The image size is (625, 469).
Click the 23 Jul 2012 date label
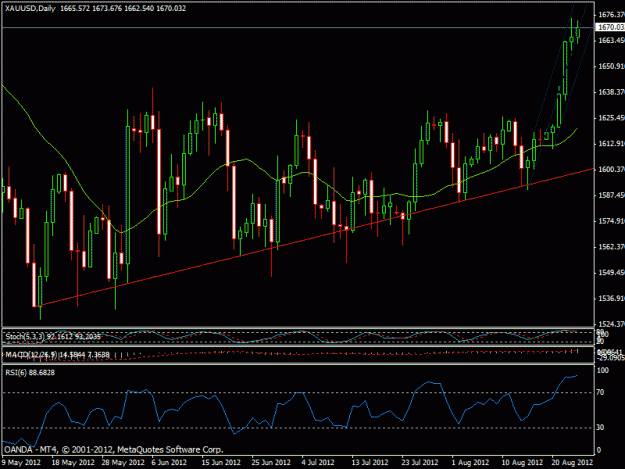pyautogui.click(x=420, y=463)
